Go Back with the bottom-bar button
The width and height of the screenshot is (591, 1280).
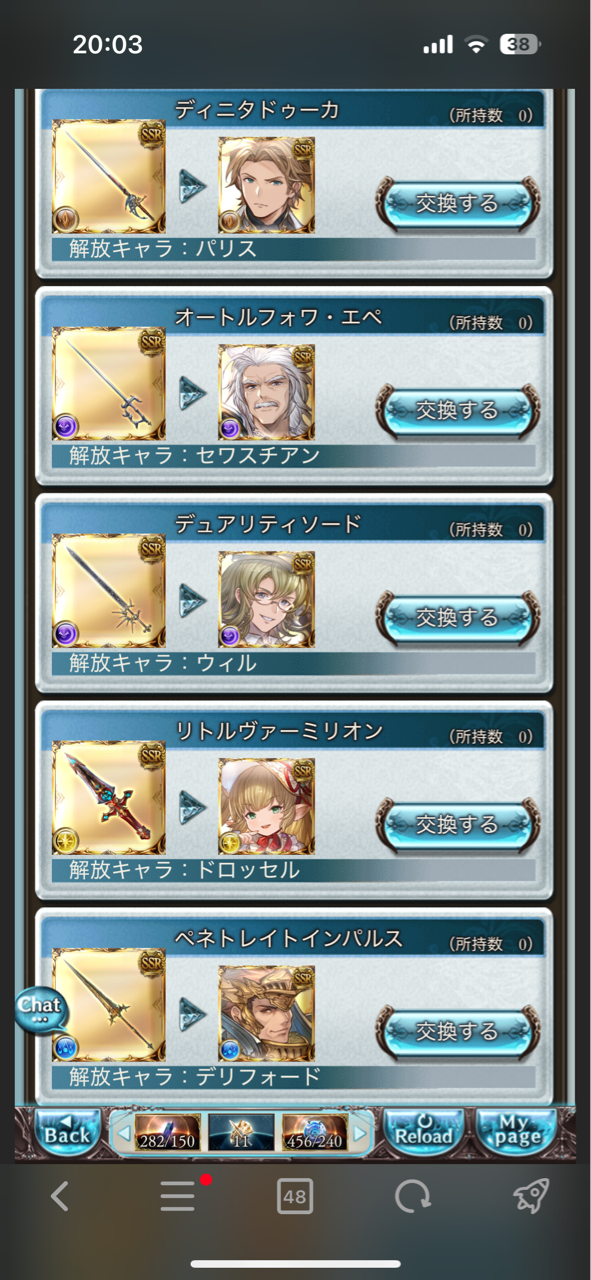68,1132
